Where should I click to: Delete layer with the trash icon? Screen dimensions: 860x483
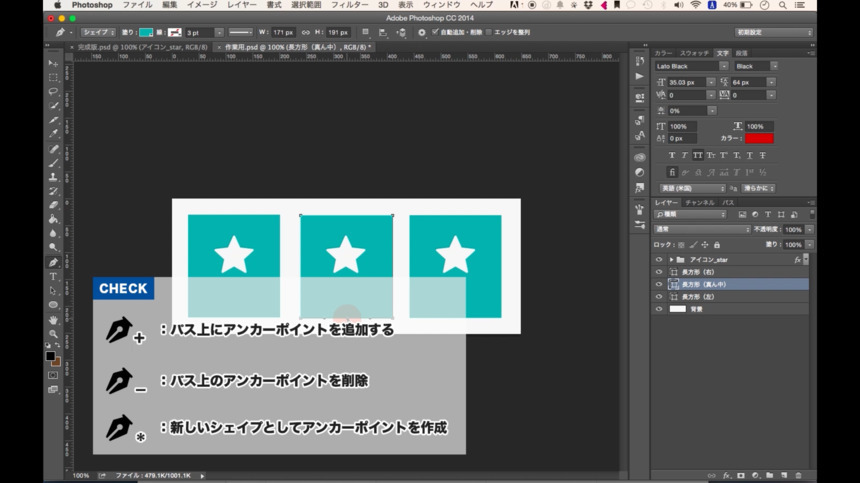pos(798,475)
